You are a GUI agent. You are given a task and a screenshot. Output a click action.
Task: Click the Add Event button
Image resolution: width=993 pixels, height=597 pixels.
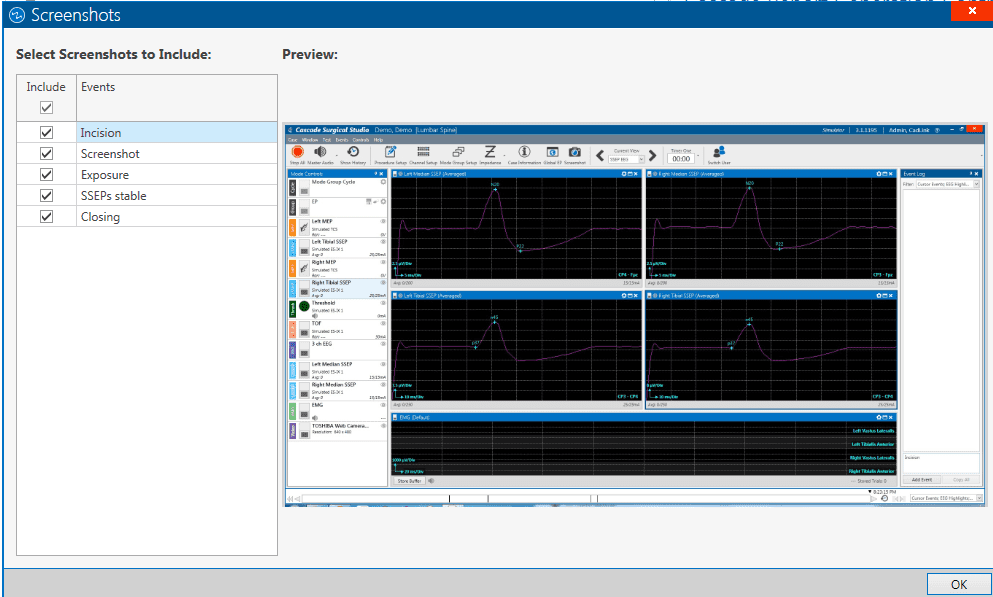[x=922, y=480]
